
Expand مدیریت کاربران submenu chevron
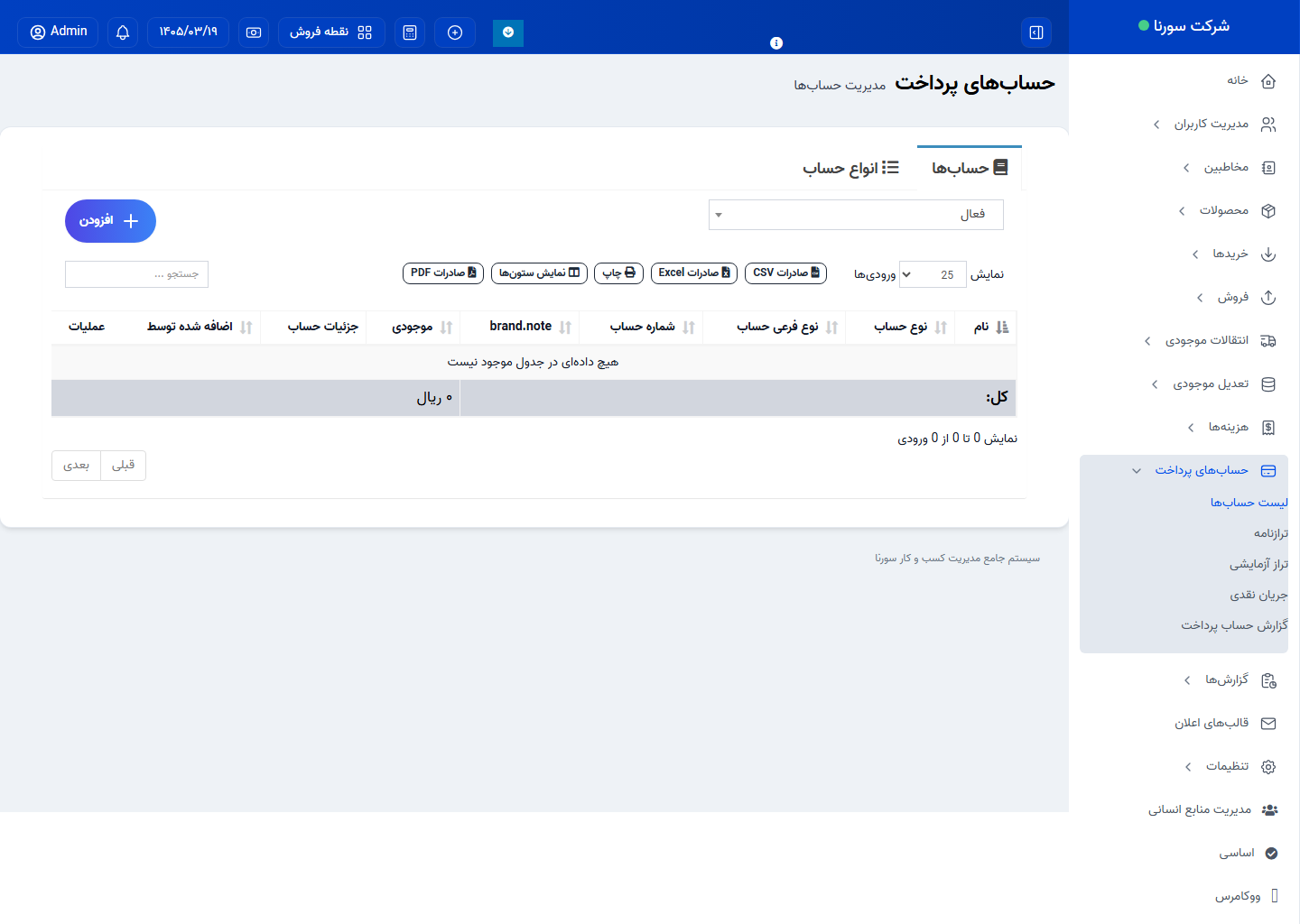[1156, 125]
